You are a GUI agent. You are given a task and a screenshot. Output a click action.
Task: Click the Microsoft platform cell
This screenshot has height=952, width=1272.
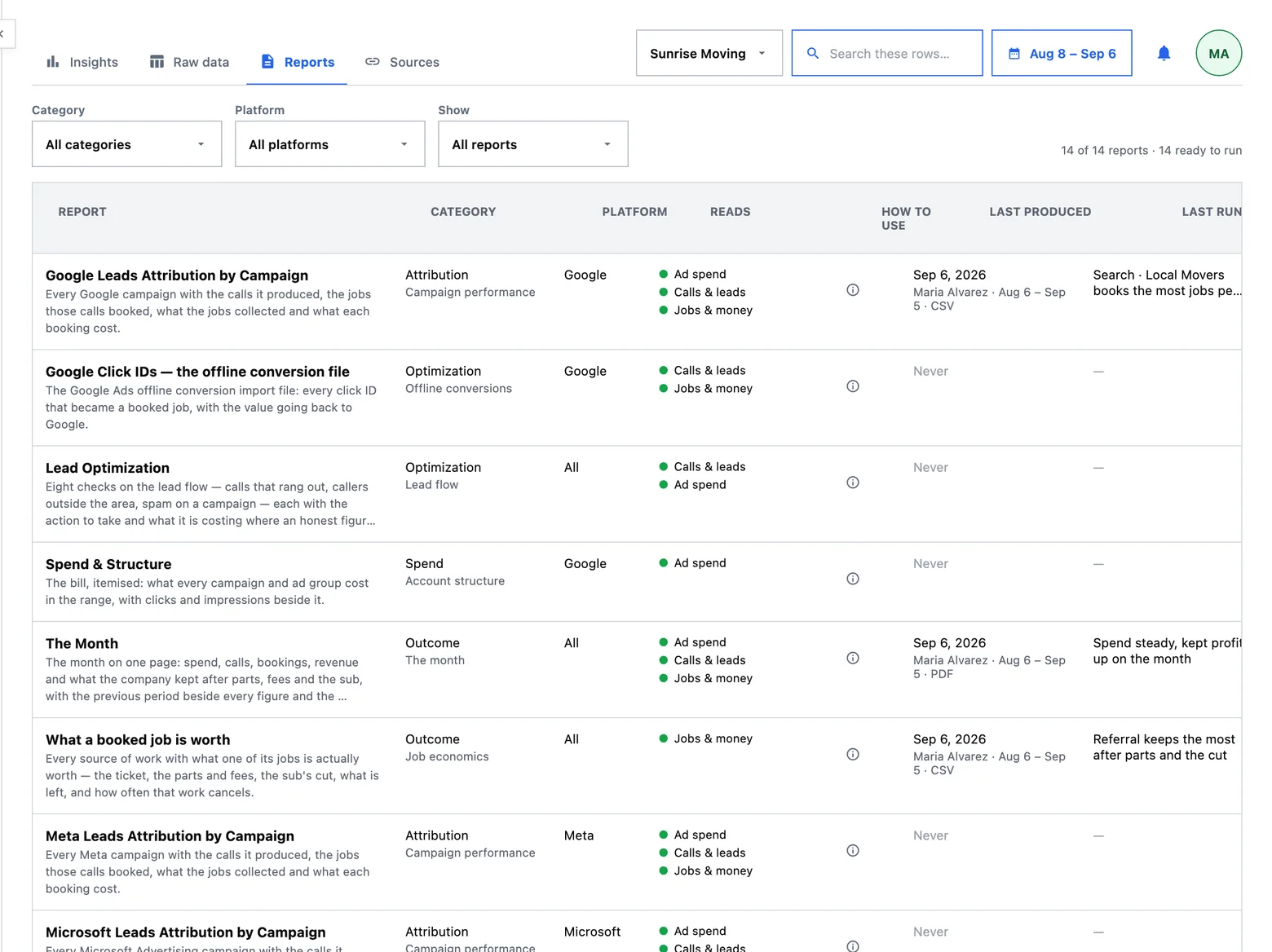pos(592,932)
